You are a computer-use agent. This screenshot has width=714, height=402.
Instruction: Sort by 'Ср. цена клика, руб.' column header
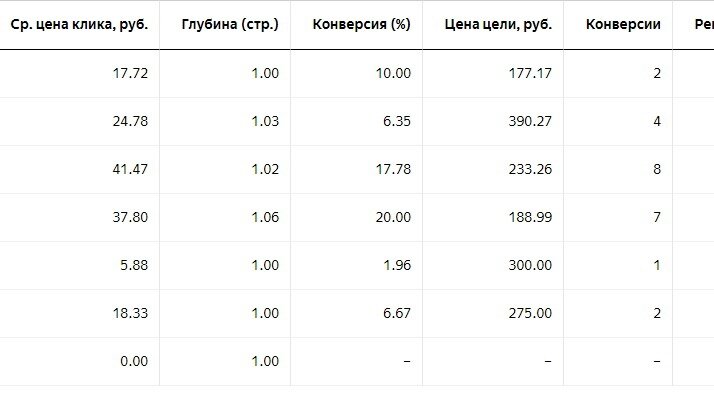pos(79,25)
